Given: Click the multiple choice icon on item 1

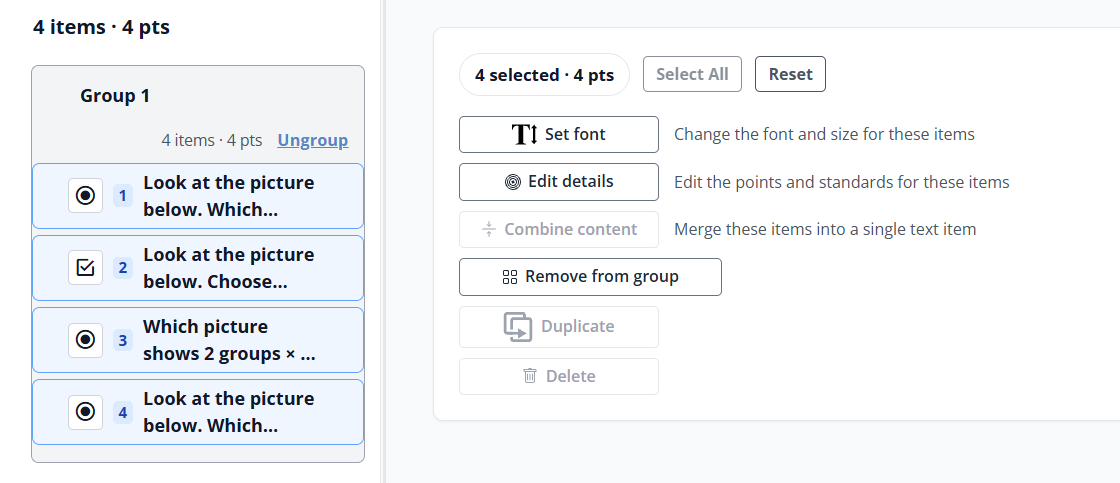Looking at the screenshot, I should (85, 196).
